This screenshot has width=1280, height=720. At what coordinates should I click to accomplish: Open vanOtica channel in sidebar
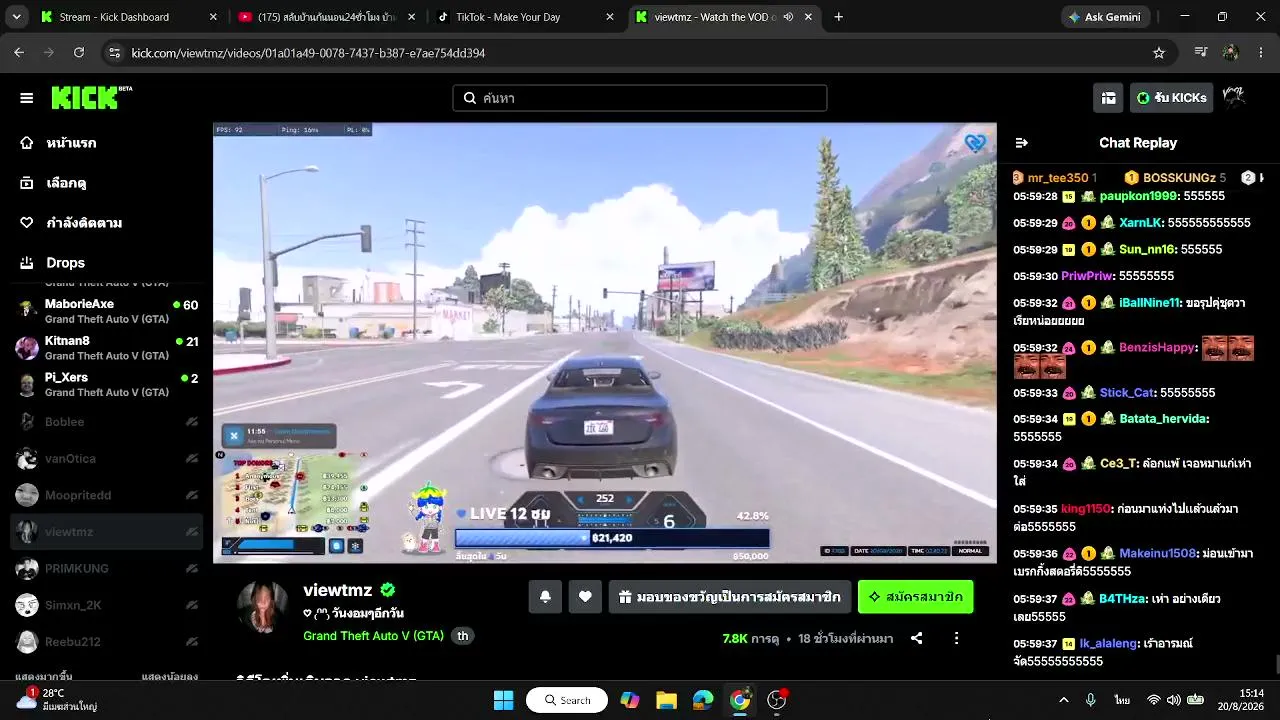[107, 459]
